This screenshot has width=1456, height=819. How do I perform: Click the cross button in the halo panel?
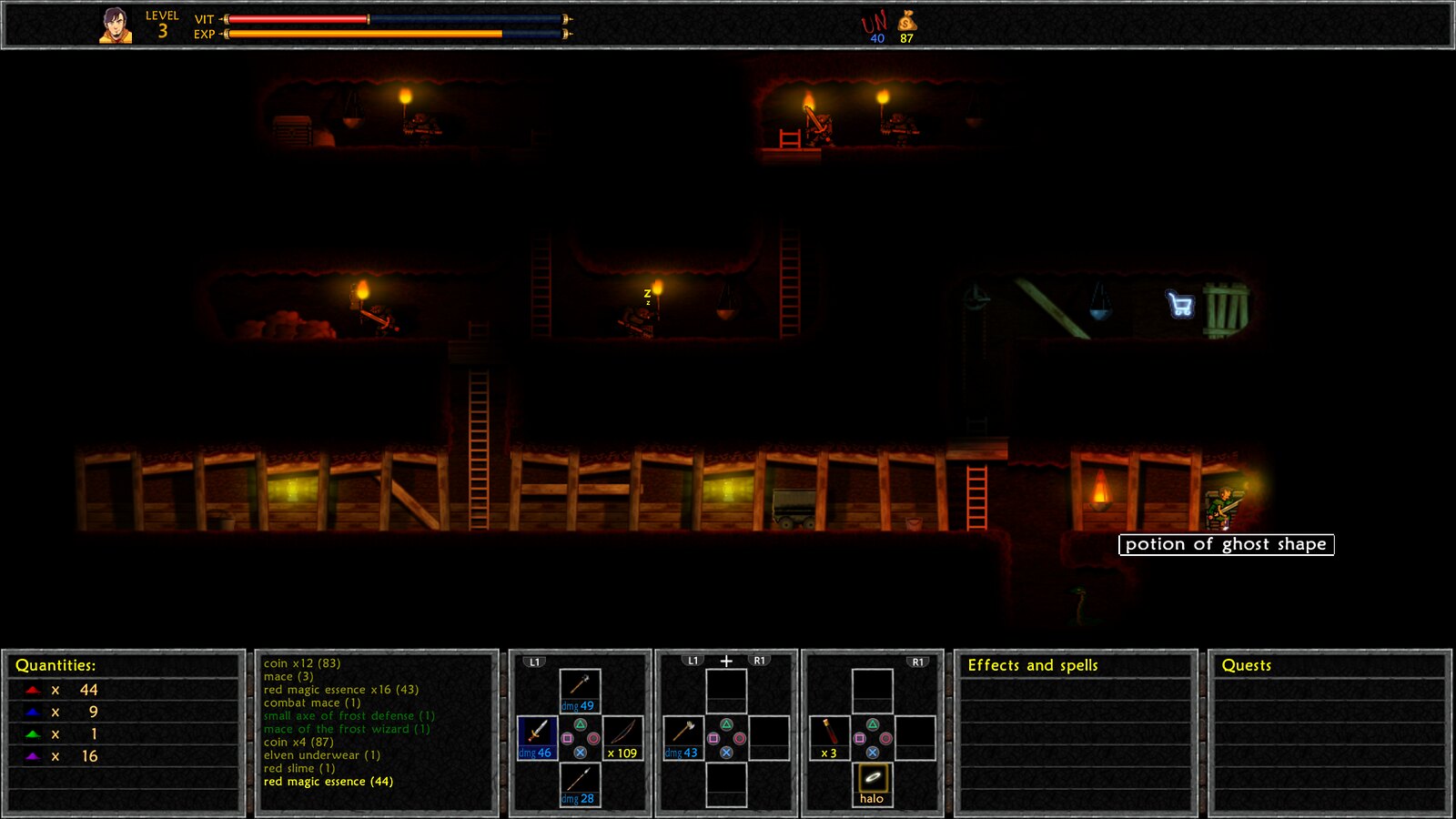[873, 752]
